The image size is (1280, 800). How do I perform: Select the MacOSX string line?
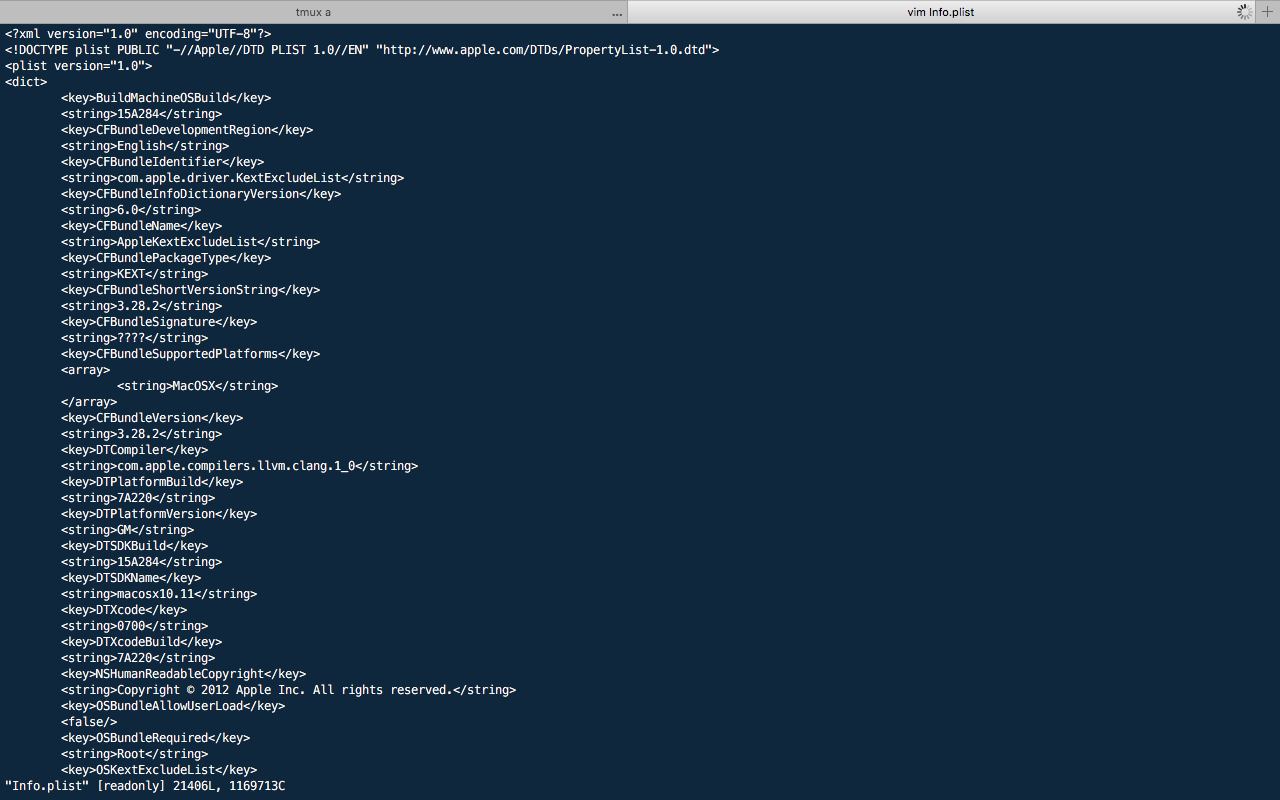(x=197, y=386)
